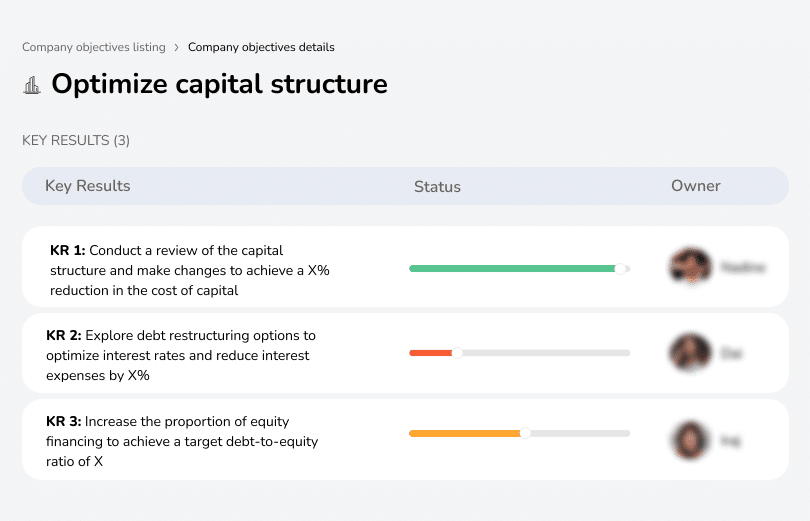
Task: Click the Optimize capital structure title
Action: pos(219,84)
